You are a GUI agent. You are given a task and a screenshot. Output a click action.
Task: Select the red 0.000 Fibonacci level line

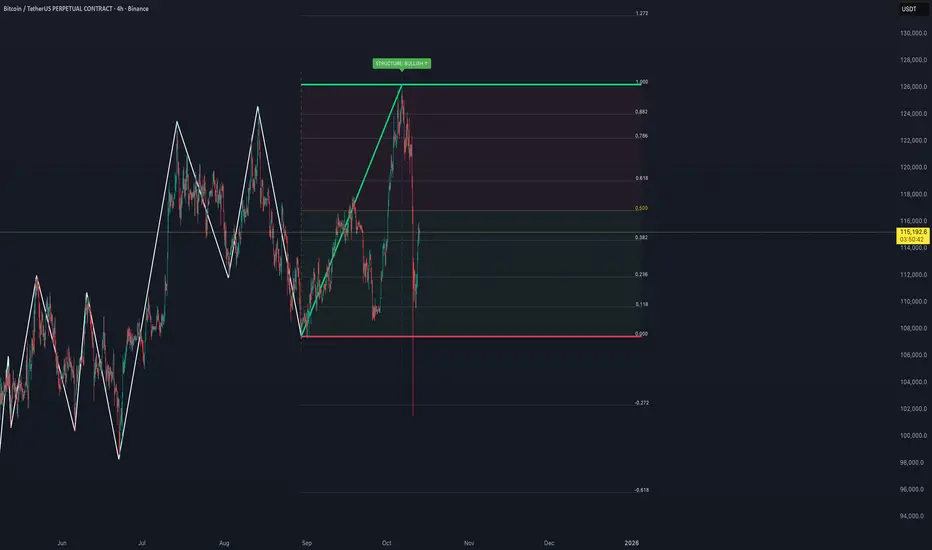point(471,337)
